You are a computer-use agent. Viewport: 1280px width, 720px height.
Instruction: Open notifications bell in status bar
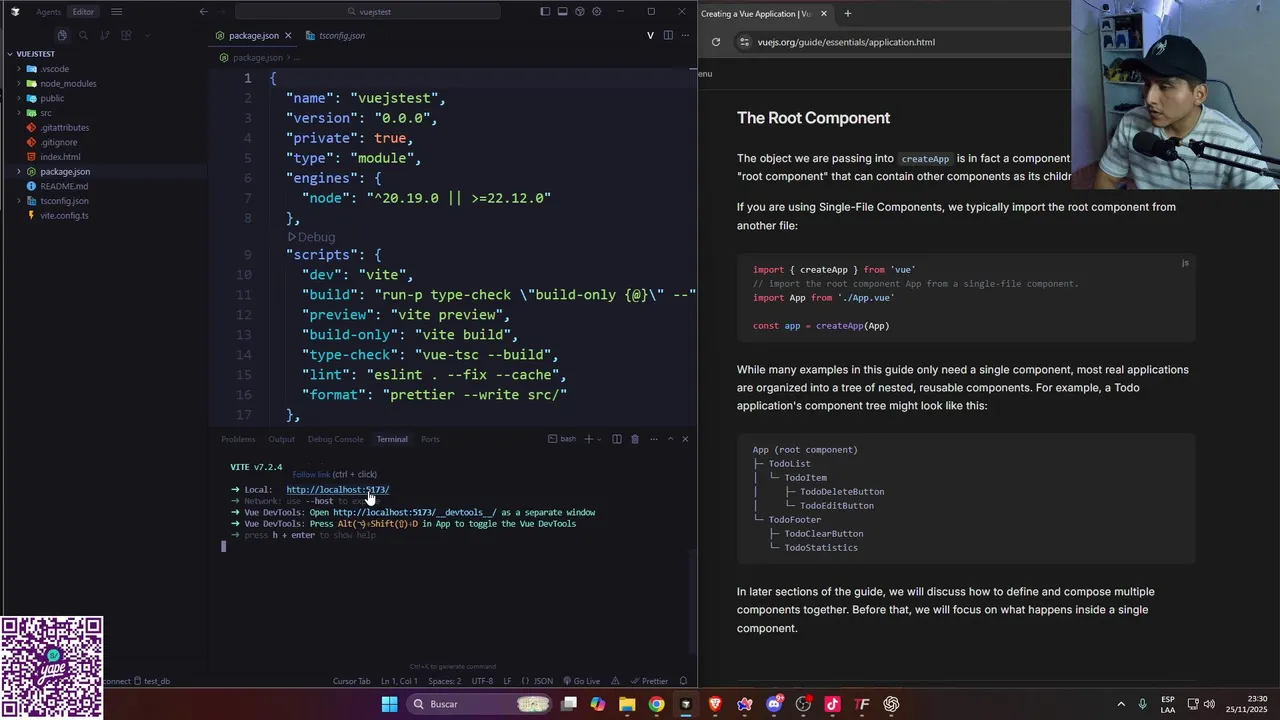684,681
